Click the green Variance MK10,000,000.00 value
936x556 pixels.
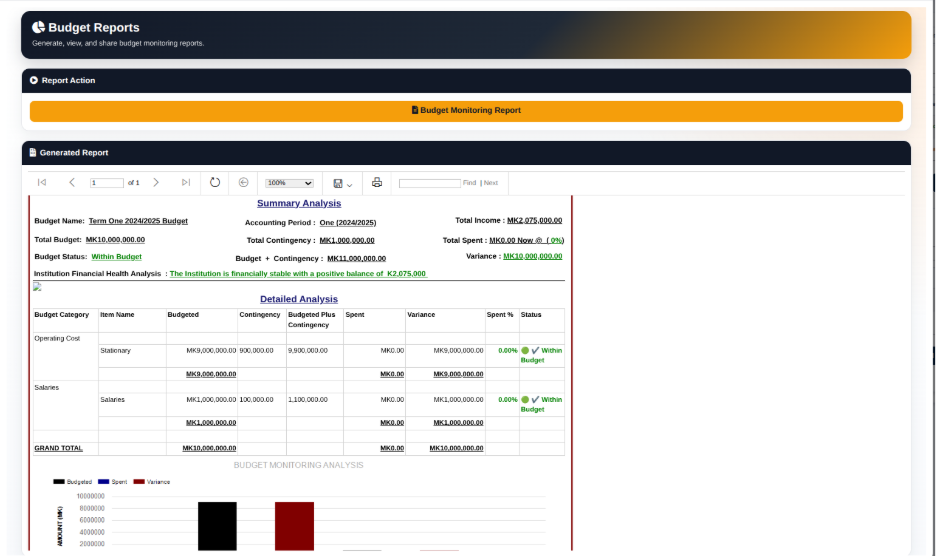tap(532, 256)
